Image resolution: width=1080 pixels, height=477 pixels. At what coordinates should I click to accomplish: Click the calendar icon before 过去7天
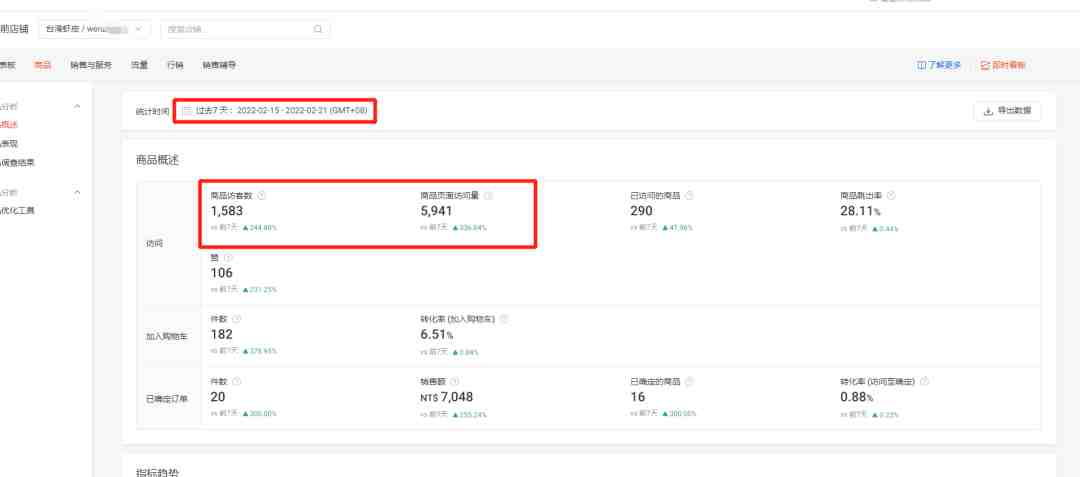click(187, 110)
